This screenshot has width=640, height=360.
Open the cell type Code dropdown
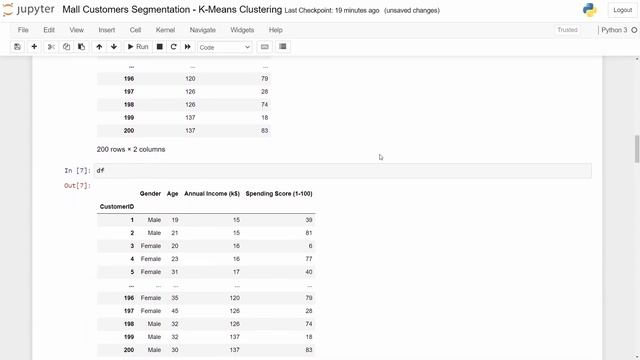click(224, 47)
